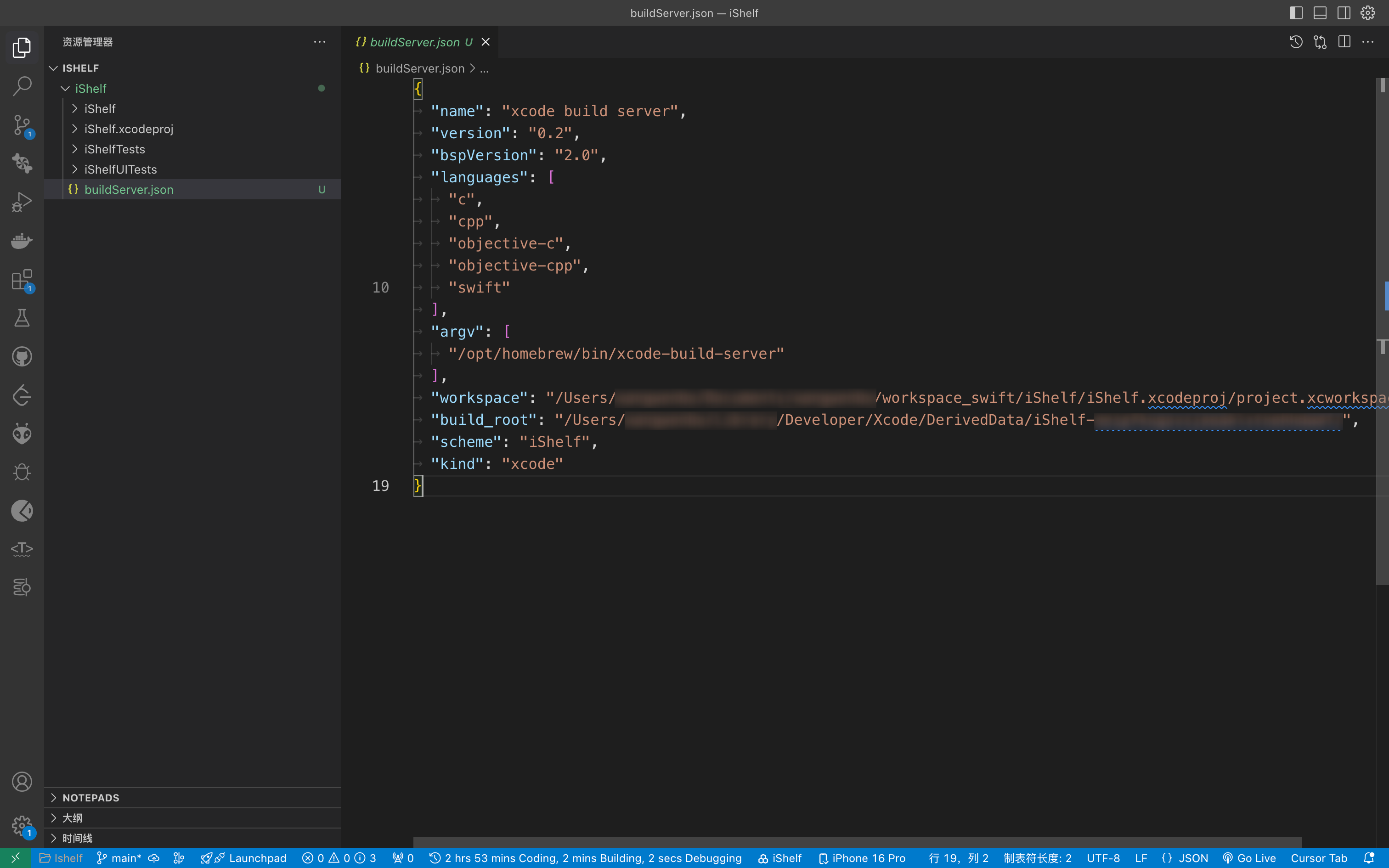Open the GitHub view in sidebar

click(x=22, y=356)
